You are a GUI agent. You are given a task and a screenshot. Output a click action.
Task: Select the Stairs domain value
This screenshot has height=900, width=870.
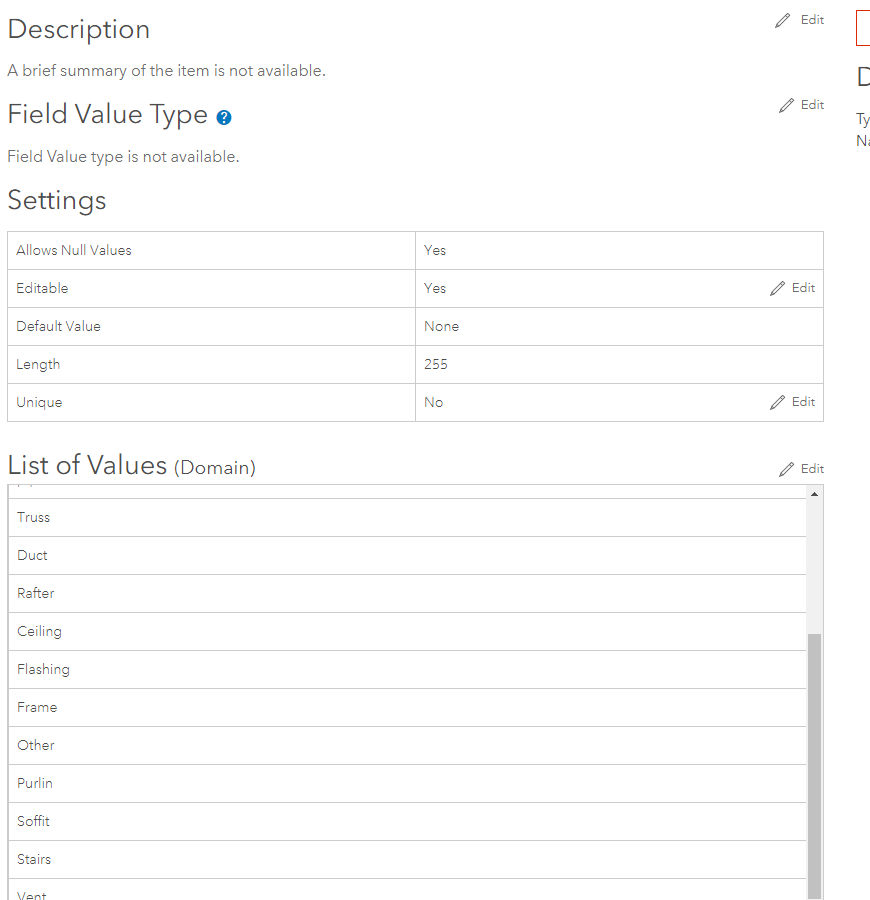pyautogui.click(x=34, y=859)
